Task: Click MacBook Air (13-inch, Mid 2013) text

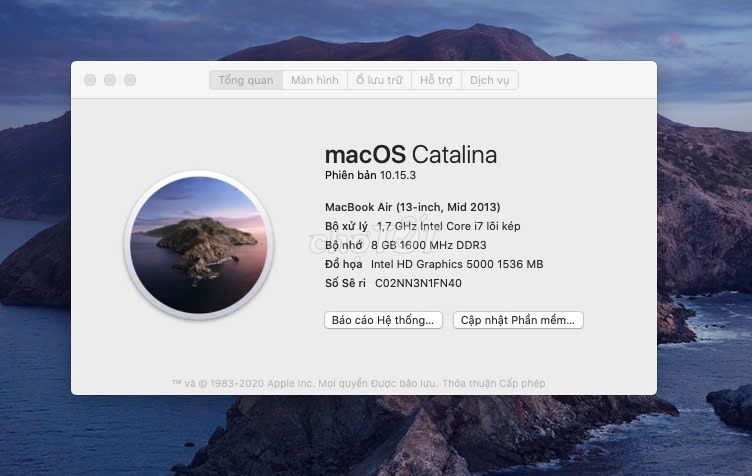Action: [412, 207]
